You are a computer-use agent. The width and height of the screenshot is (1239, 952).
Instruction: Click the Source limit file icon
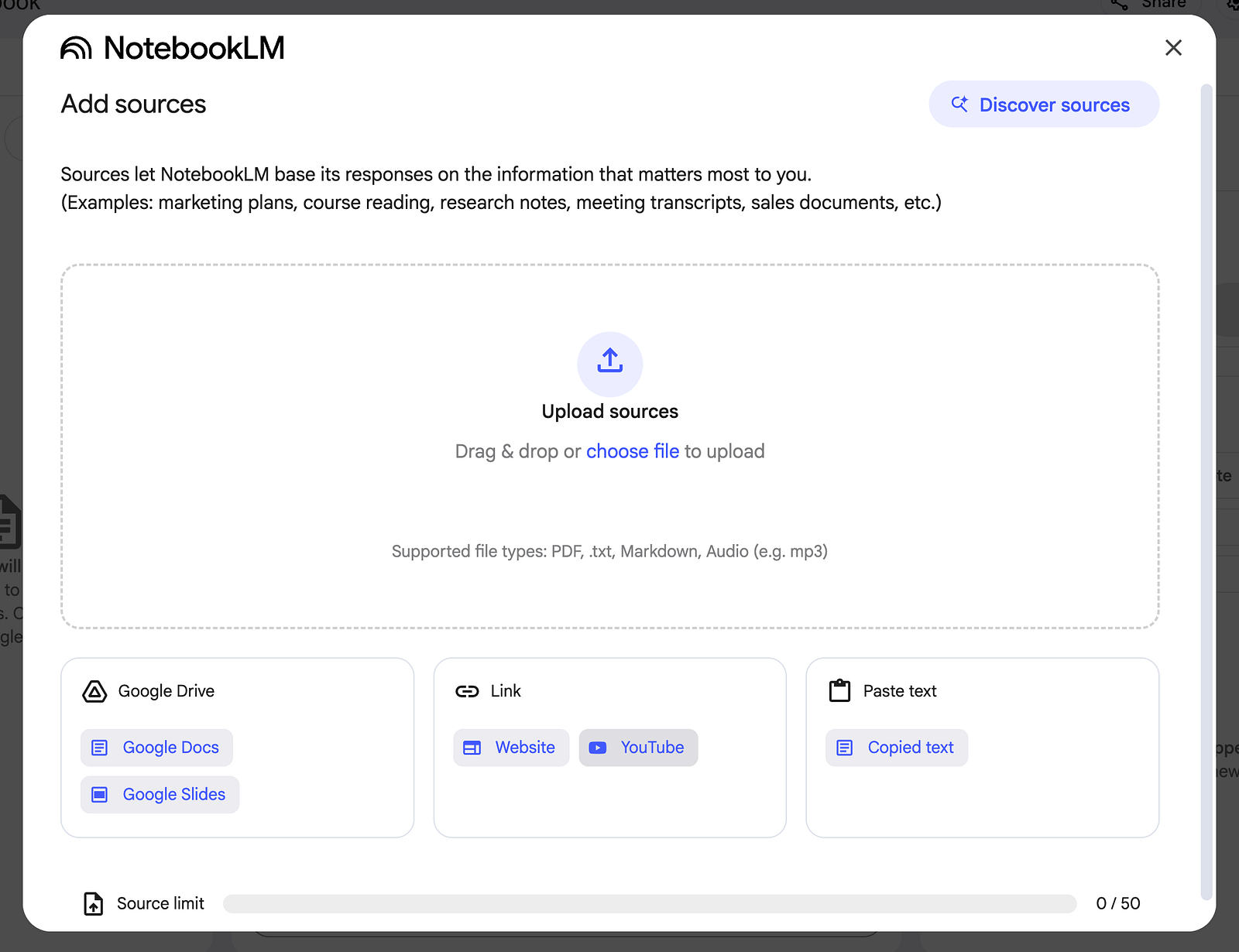93,903
